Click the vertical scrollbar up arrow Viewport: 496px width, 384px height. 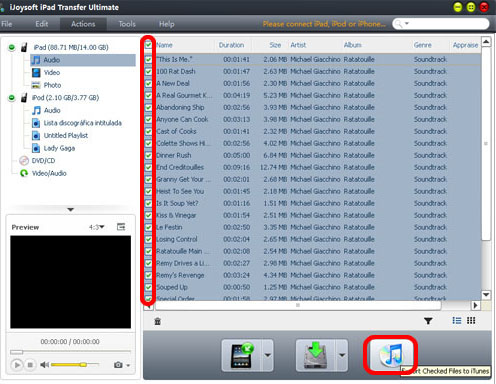[x=486, y=42]
